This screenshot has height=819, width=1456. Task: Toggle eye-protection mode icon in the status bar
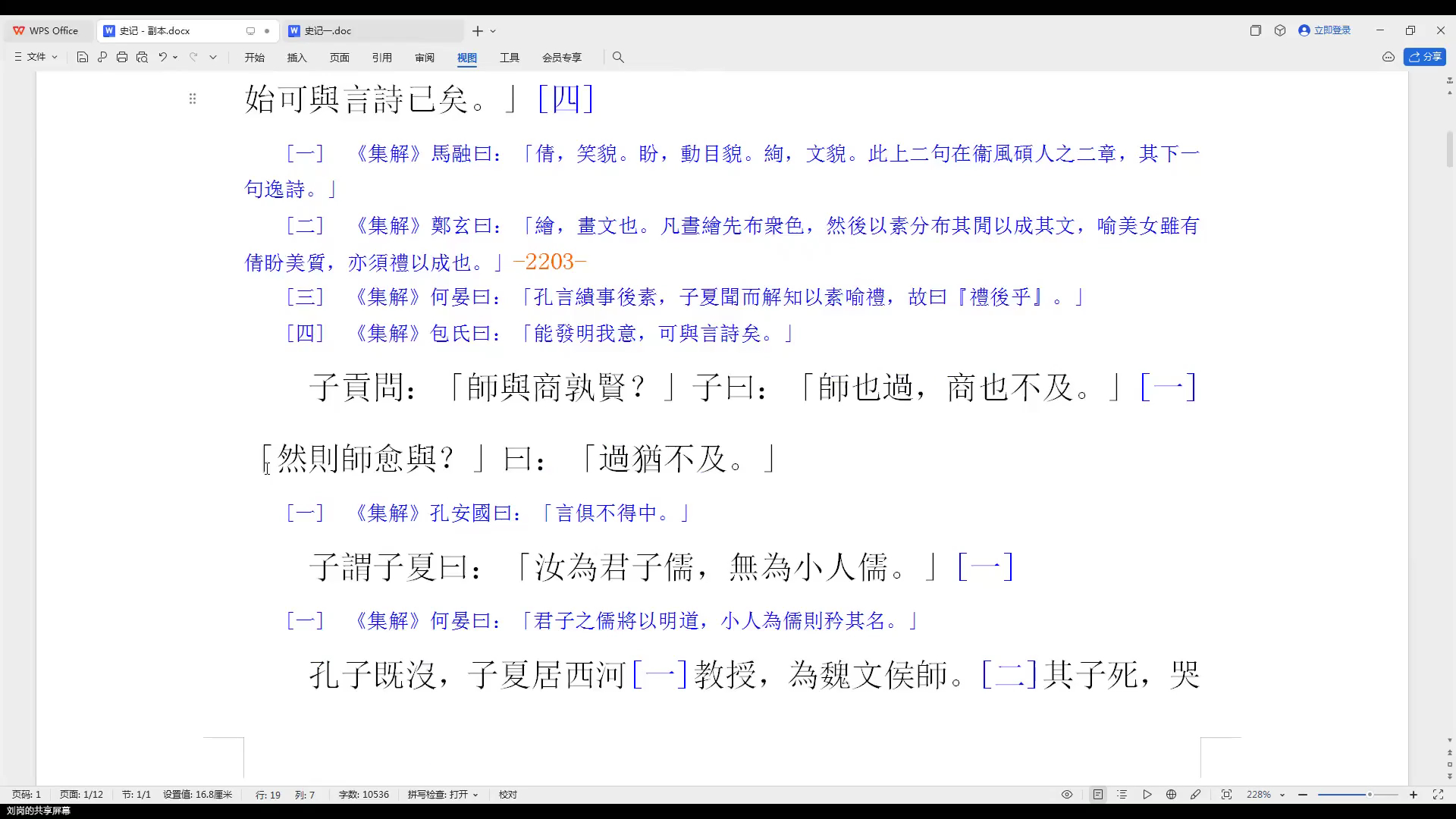1067,795
